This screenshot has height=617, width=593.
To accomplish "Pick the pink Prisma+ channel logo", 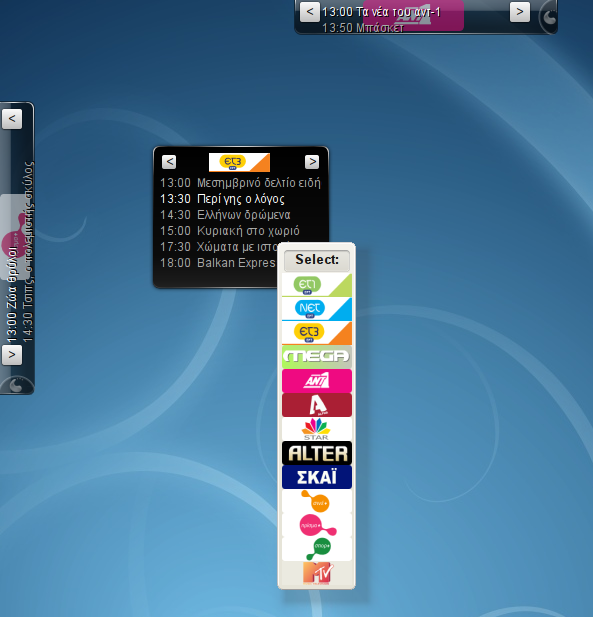I will (317, 525).
